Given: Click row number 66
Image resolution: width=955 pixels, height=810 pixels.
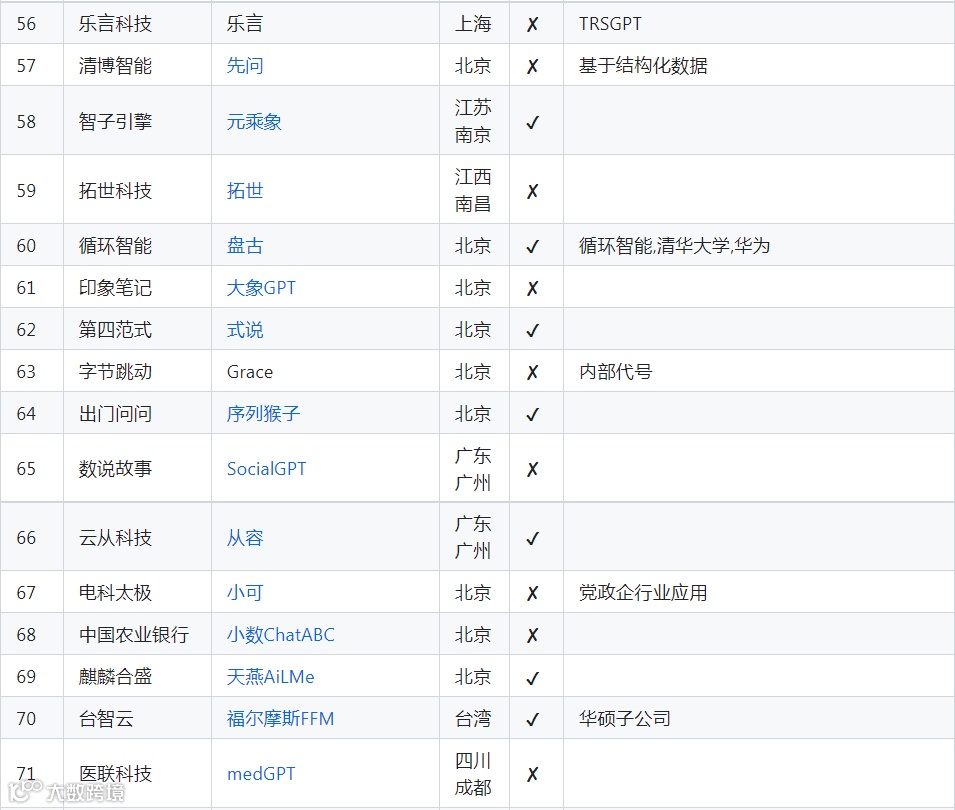Looking at the screenshot, I should tap(26, 538).
